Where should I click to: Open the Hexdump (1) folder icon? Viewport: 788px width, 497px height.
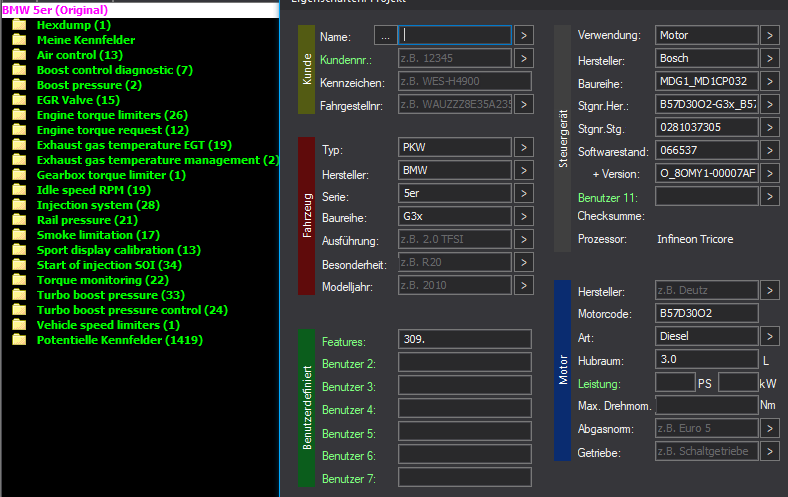(x=19, y=25)
